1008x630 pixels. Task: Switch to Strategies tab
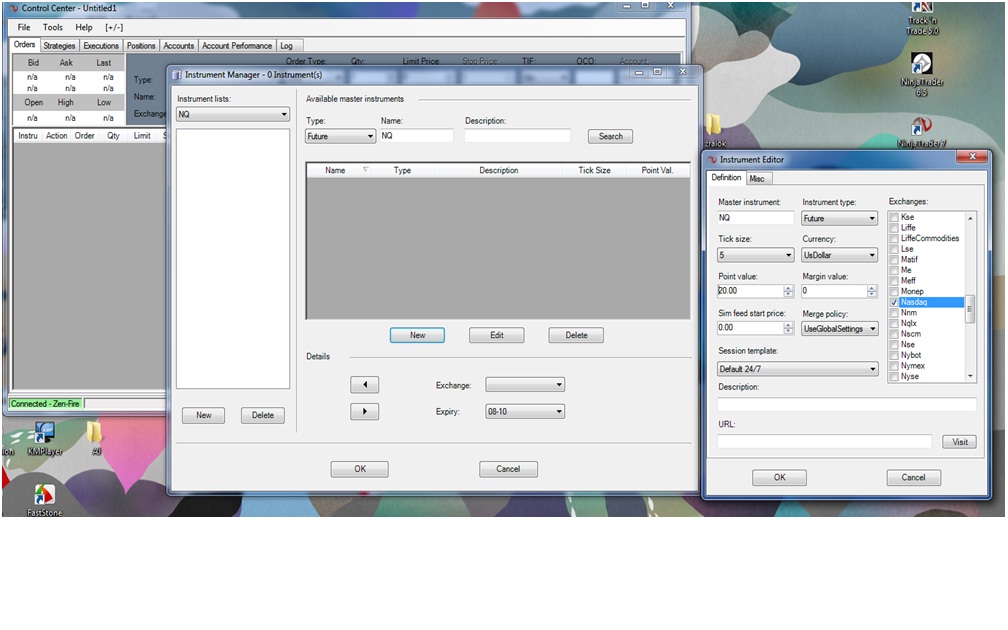(59, 46)
